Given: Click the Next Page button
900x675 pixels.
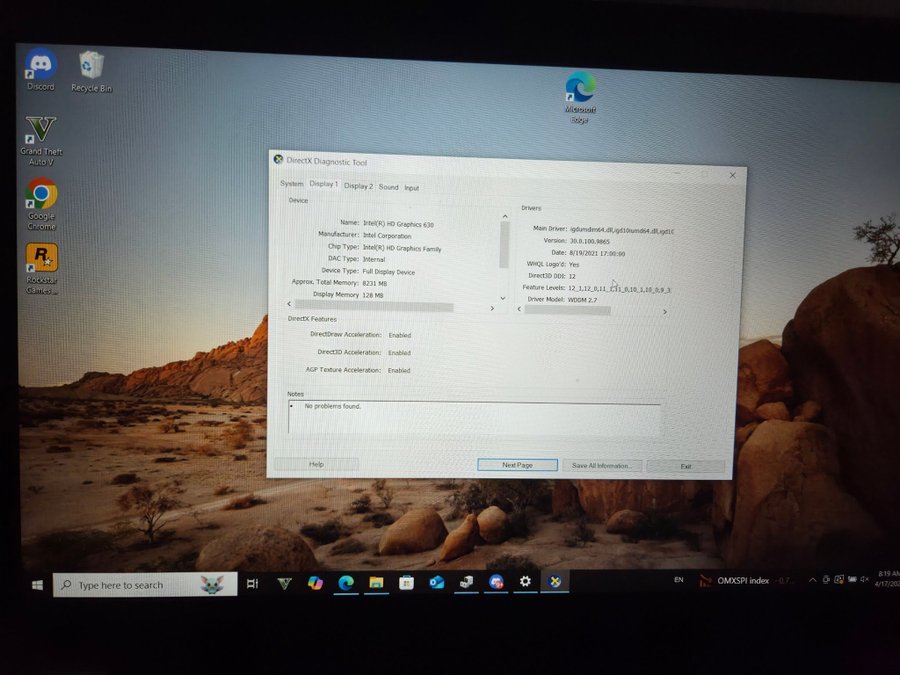Looking at the screenshot, I should click(x=517, y=465).
